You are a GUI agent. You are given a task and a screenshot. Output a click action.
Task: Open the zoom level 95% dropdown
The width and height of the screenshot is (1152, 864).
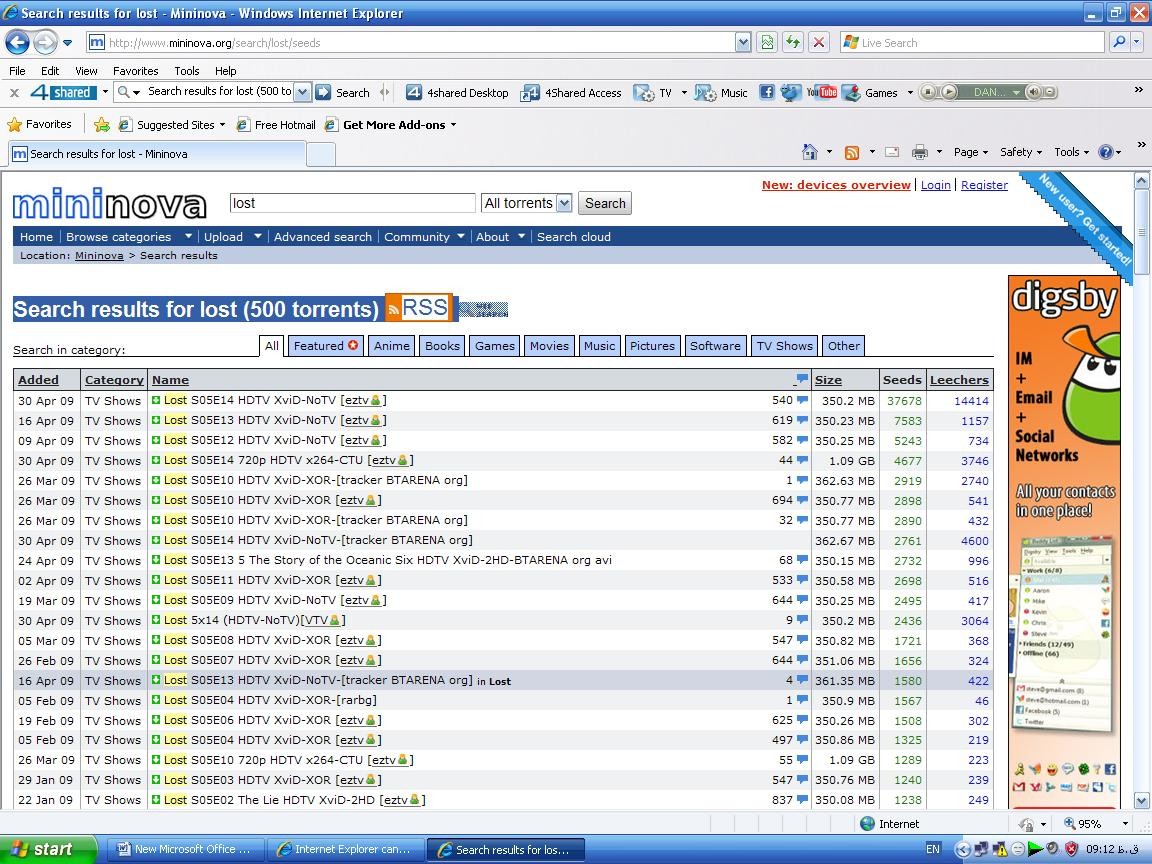[1125, 824]
